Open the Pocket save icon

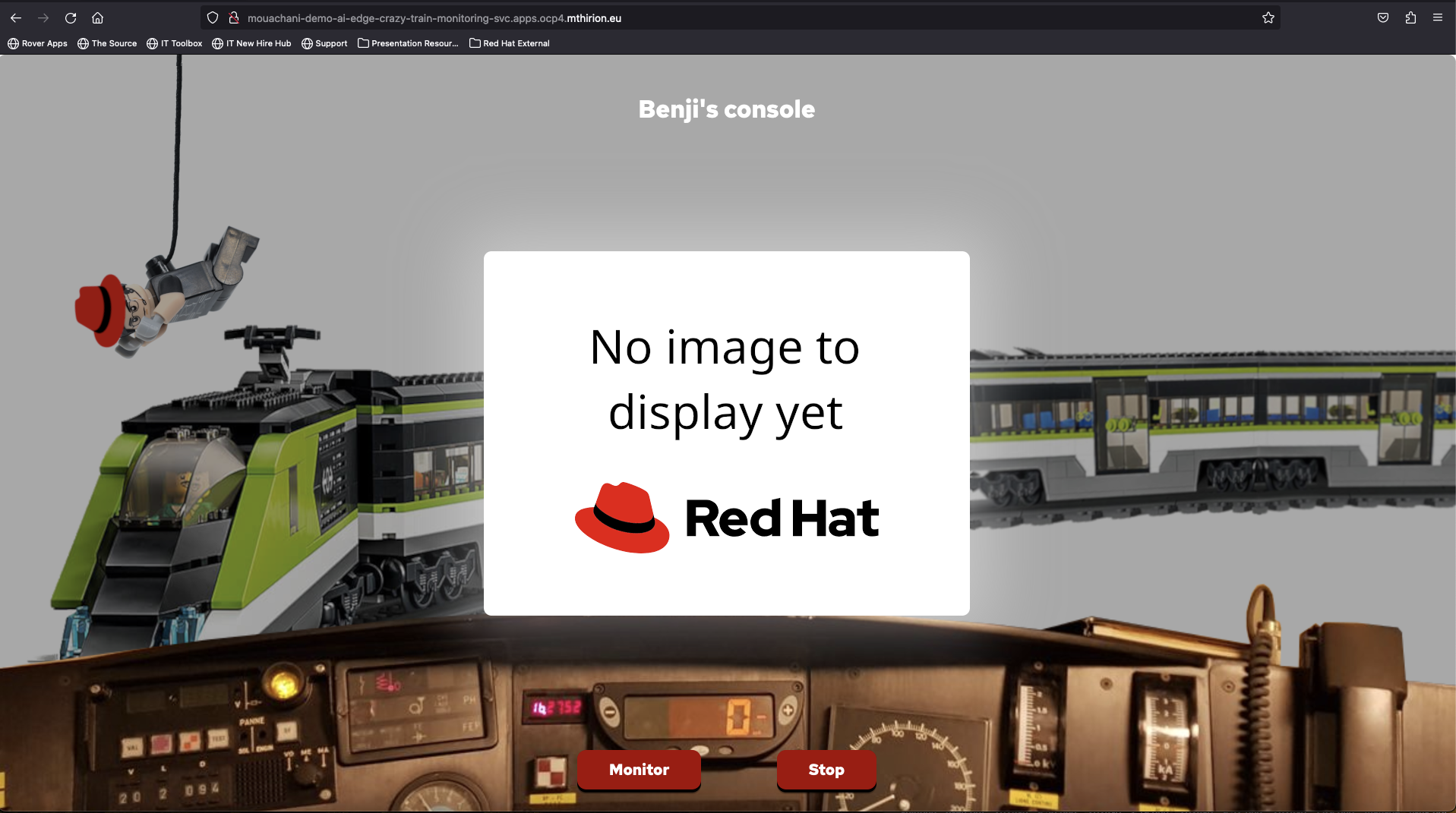pos(1382,17)
